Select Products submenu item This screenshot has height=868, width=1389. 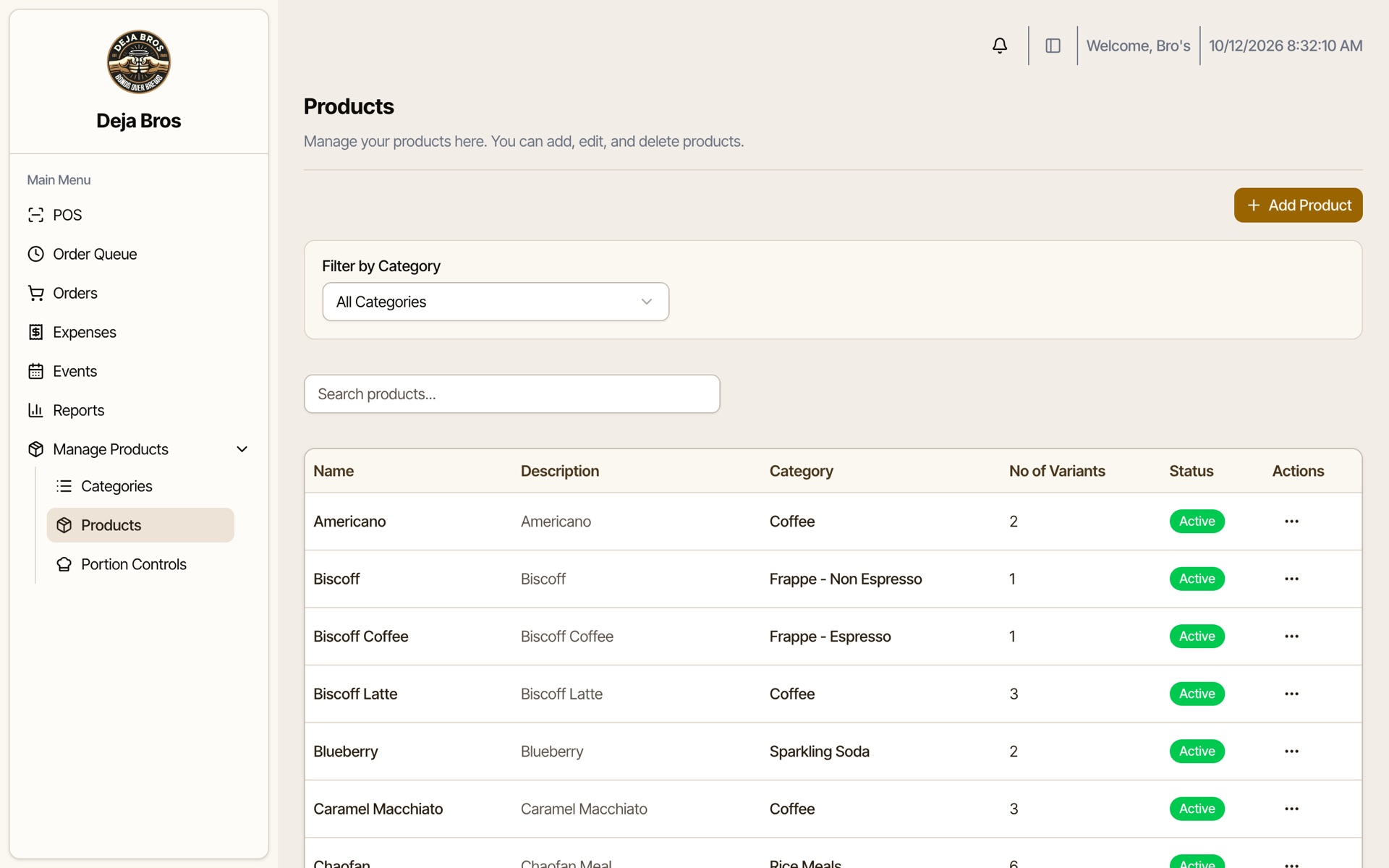coord(140,525)
